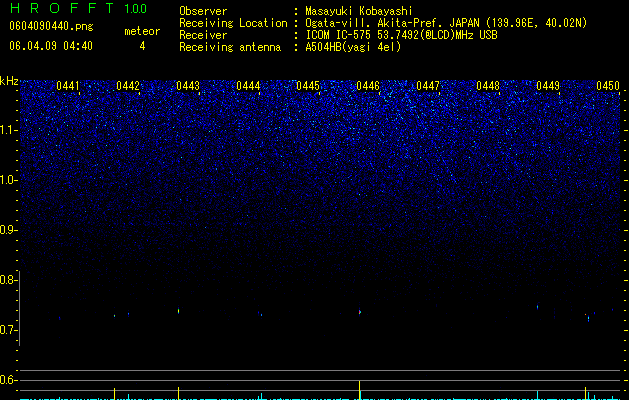Click the 1.1 kHz axis label
The width and height of the screenshot is (629, 400).
pyautogui.click(x=8, y=130)
